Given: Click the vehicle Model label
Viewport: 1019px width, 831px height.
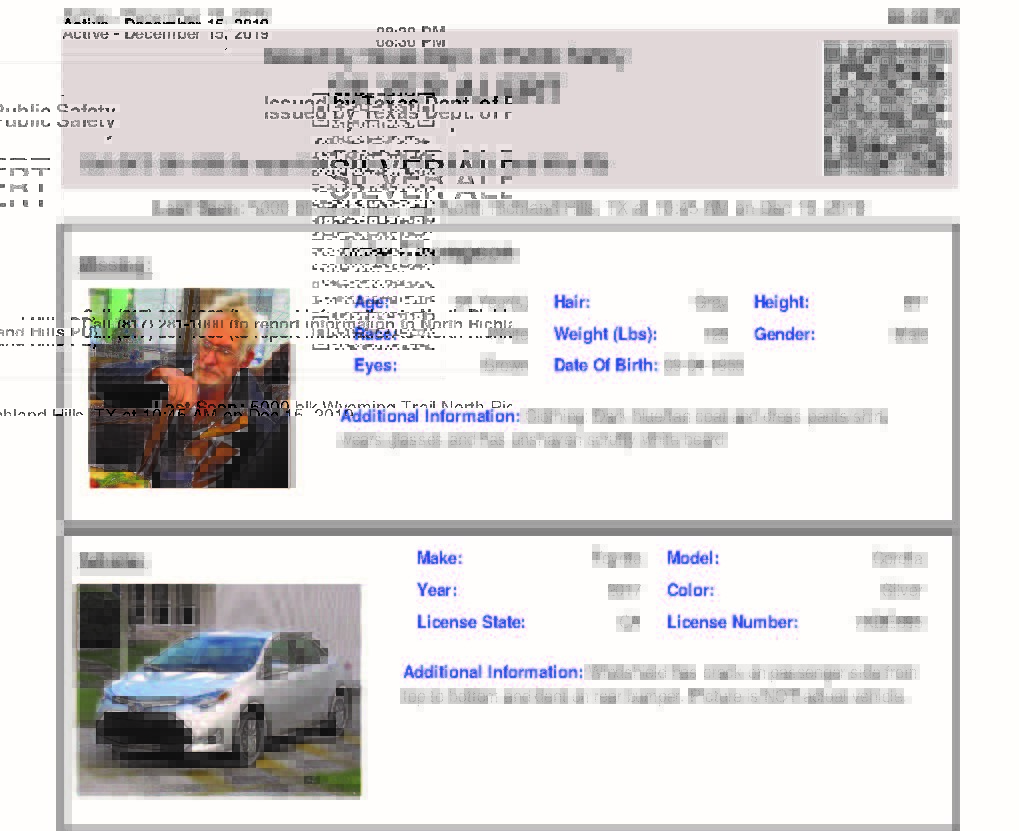Looking at the screenshot, I should (x=693, y=558).
